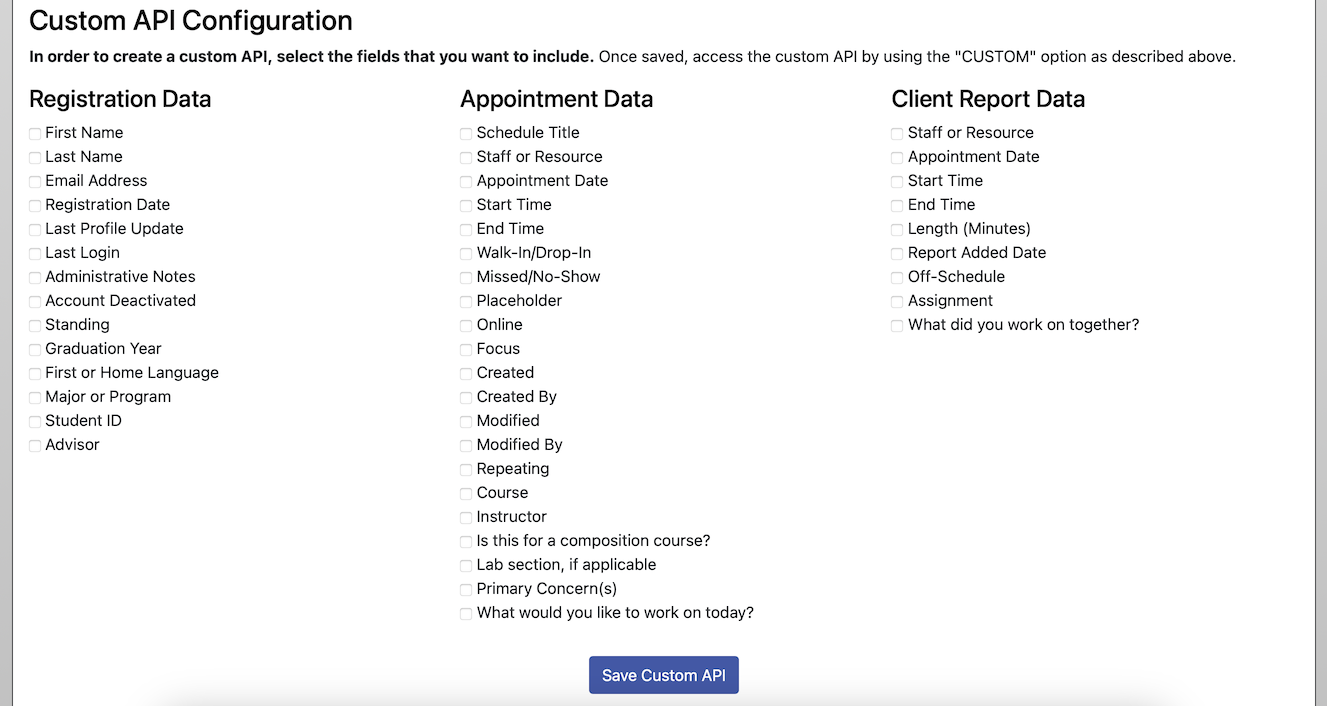Viewport: 1327px width, 706px height.
Task: Check the Schedule Title appointment field
Action: coord(466,133)
